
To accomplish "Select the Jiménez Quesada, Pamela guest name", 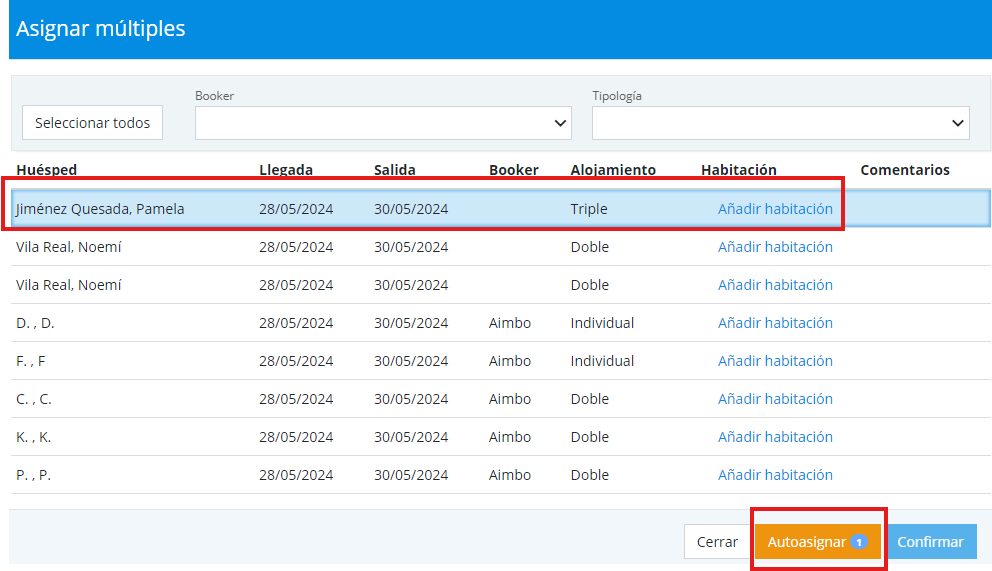I will coord(100,209).
